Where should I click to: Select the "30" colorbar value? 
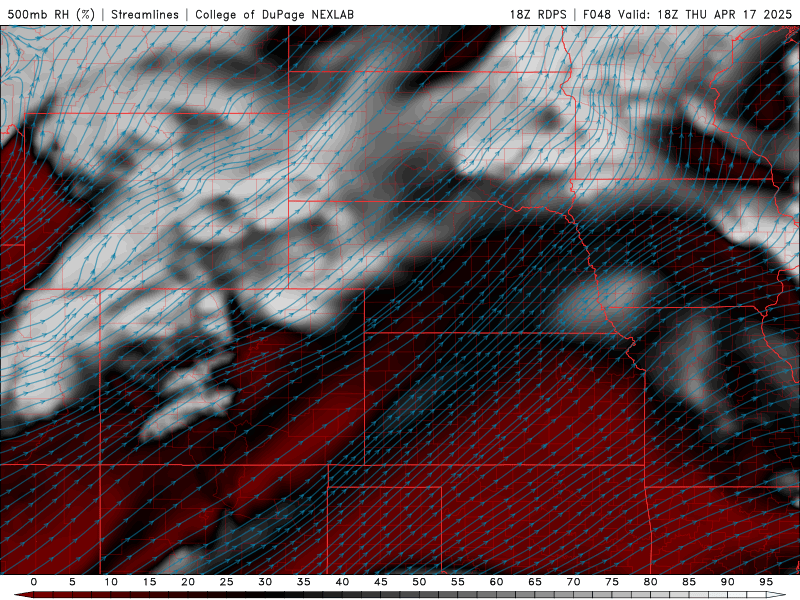[265, 582]
